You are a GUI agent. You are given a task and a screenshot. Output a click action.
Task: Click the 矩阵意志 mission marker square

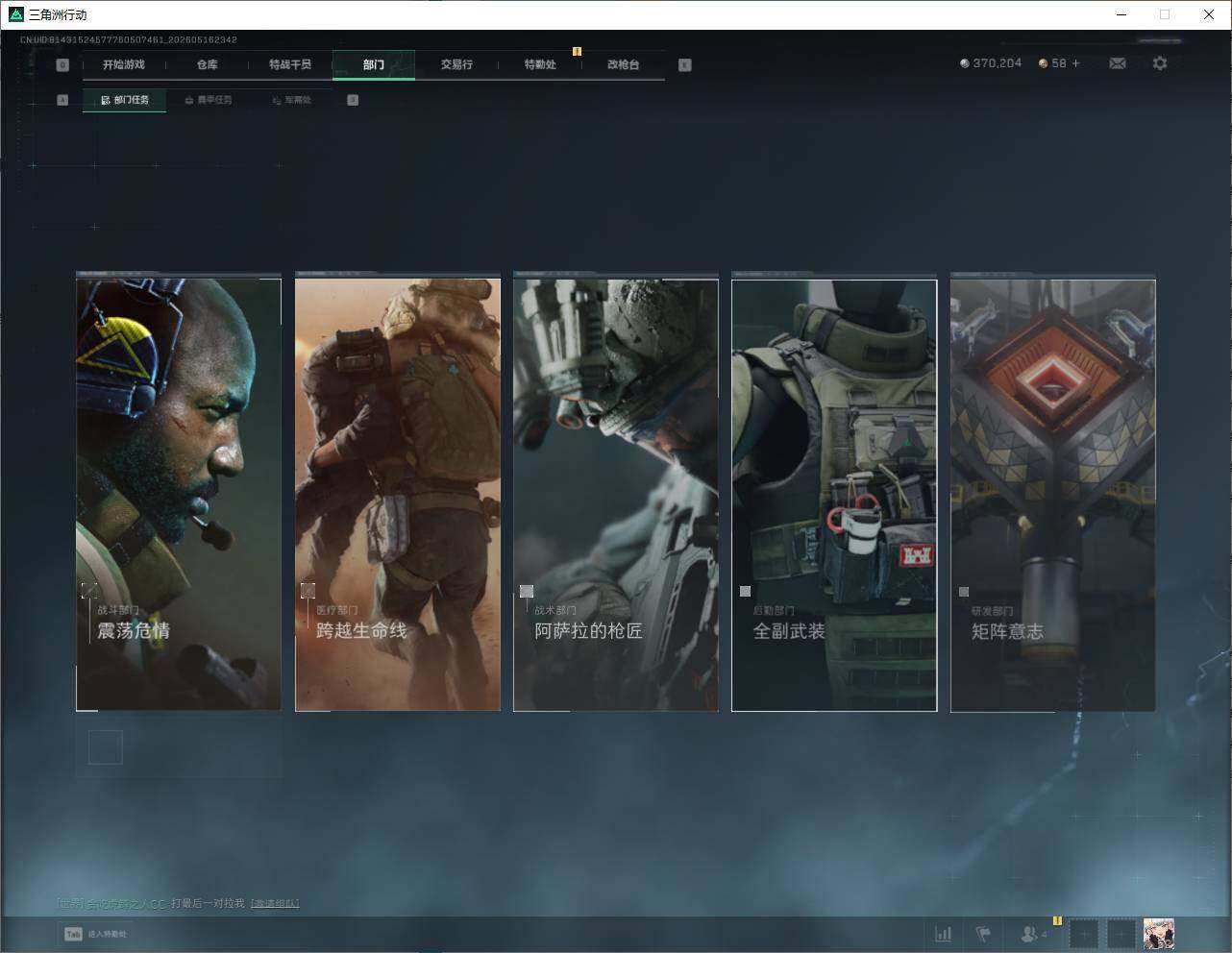(964, 592)
